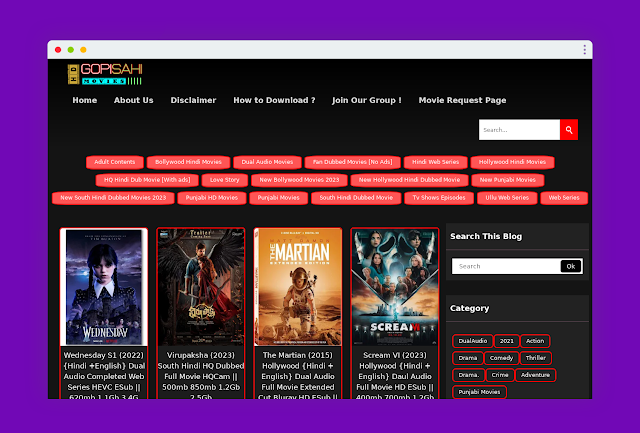
Task: Open Web Series category tag
Action: pyautogui.click(x=564, y=198)
